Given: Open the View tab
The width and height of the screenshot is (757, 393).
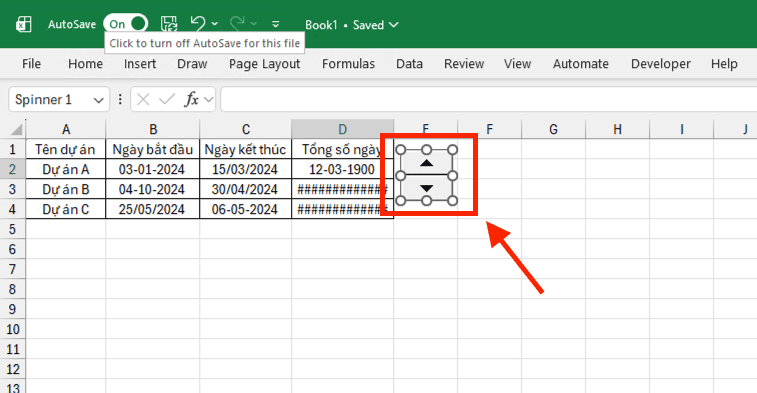Looking at the screenshot, I should point(518,64).
